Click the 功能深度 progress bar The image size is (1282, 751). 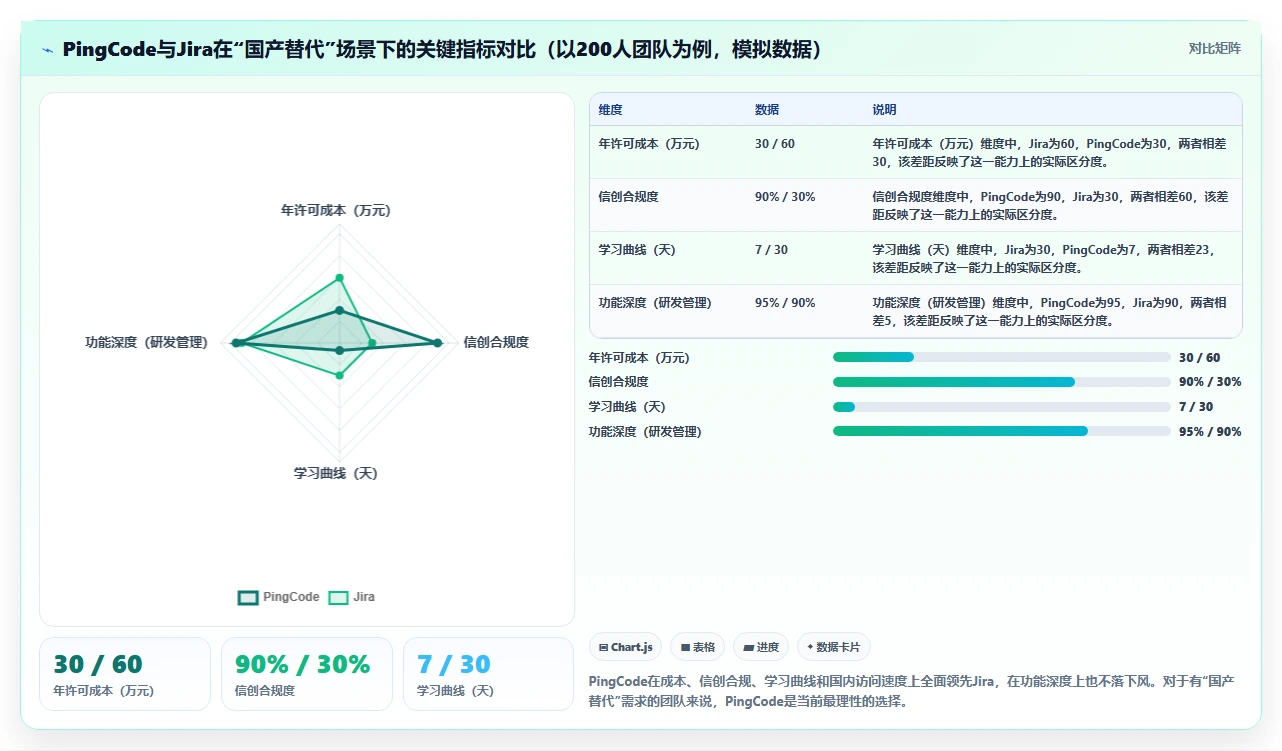tap(1001, 431)
